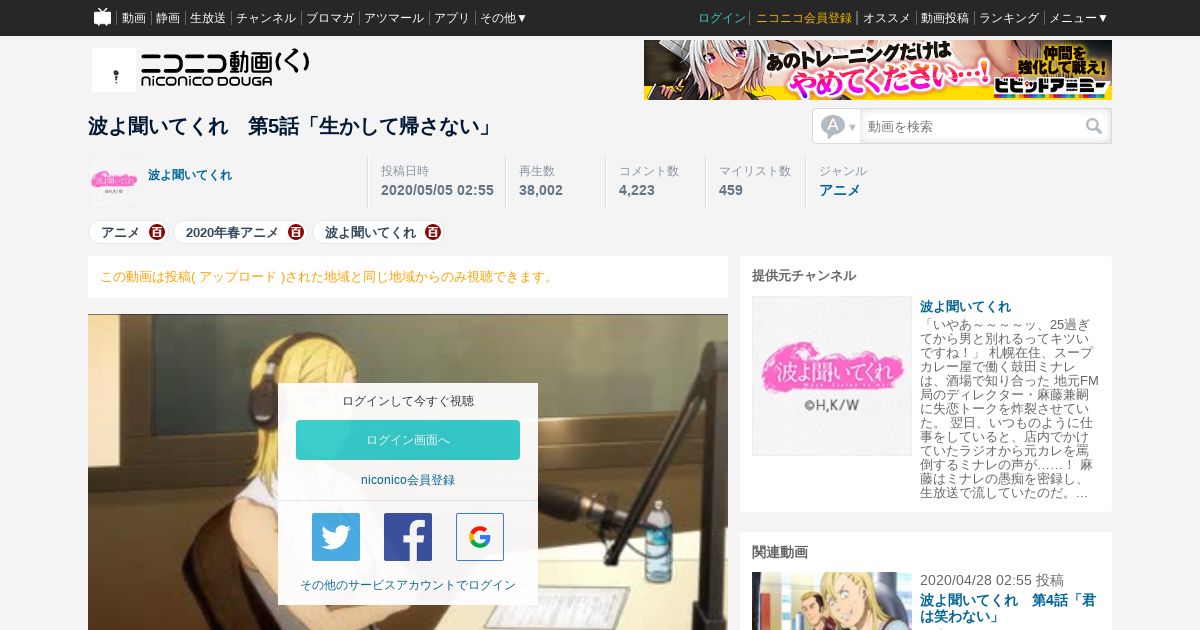Expand the その他▼ dropdown
This screenshot has width=1200, height=630.
click(504, 18)
